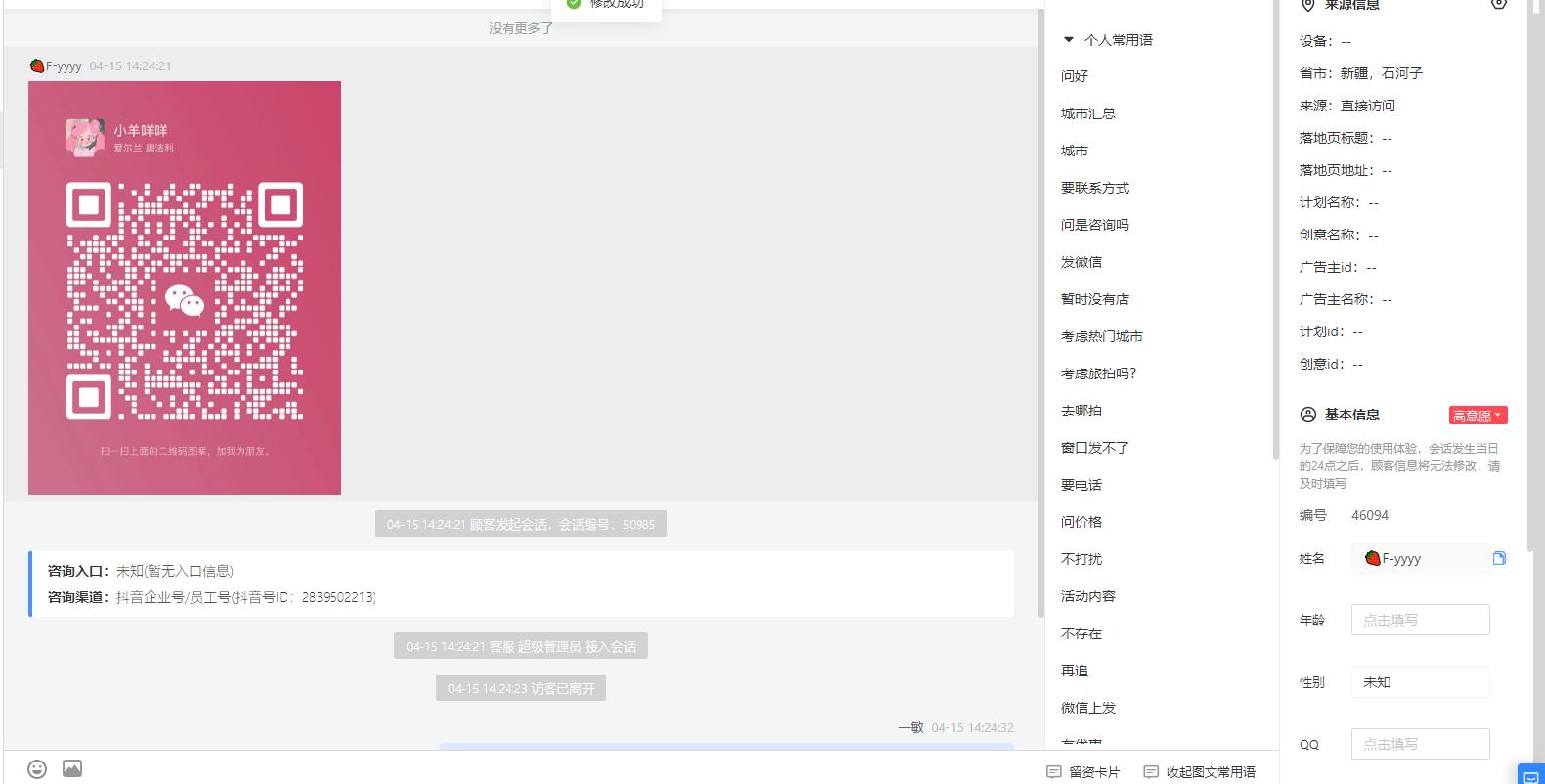Open the 性别 dropdown showing 未知
1545x784 pixels.
pyautogui.click(x=1420, y=682)
